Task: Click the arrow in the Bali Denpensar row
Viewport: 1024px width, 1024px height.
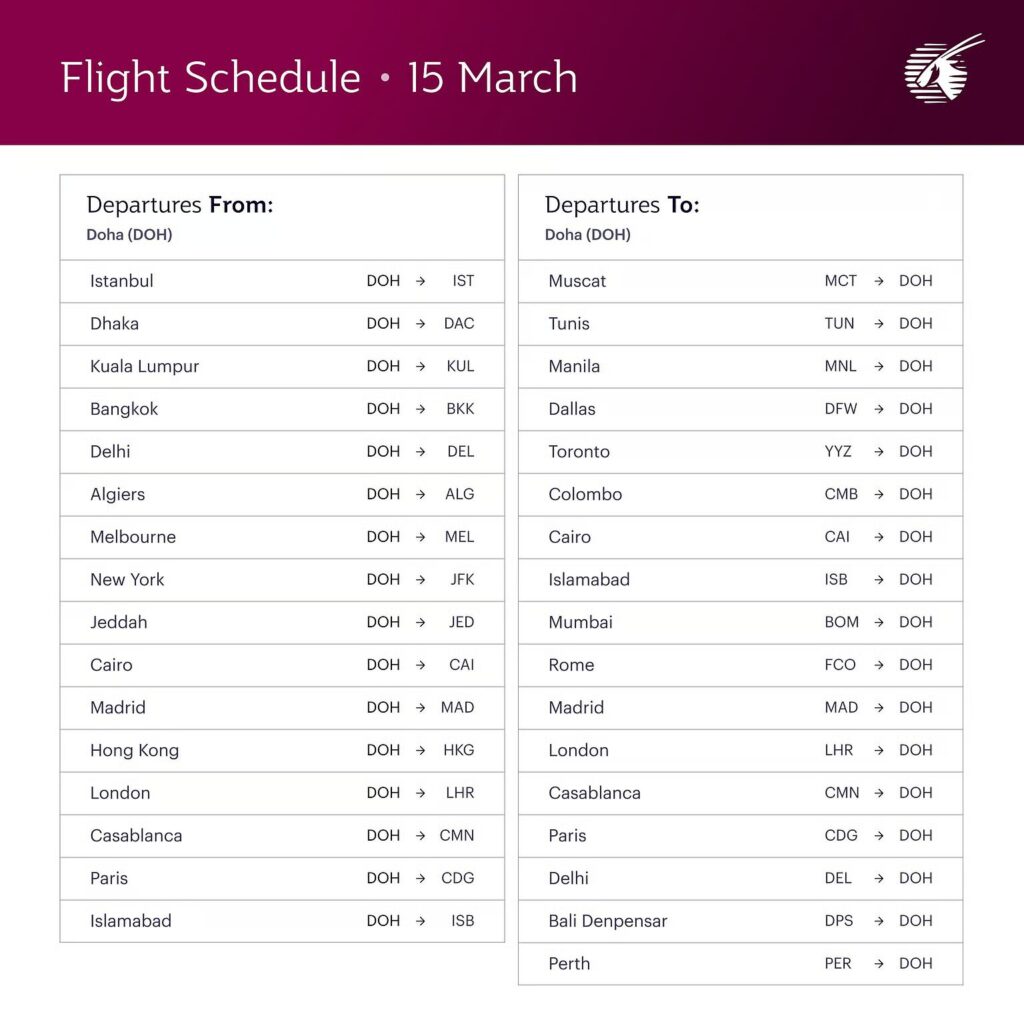Action: tap(879, 921)
